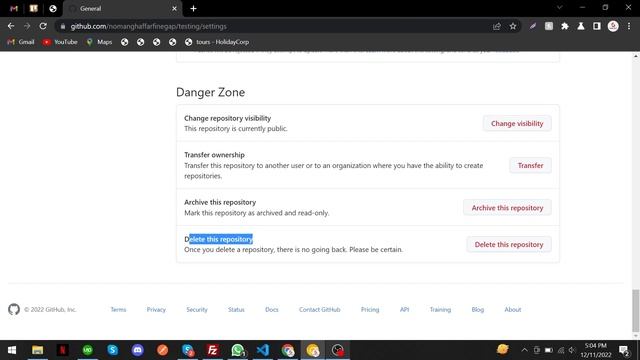
Task: Select the General settings tab
Action: 122,9
